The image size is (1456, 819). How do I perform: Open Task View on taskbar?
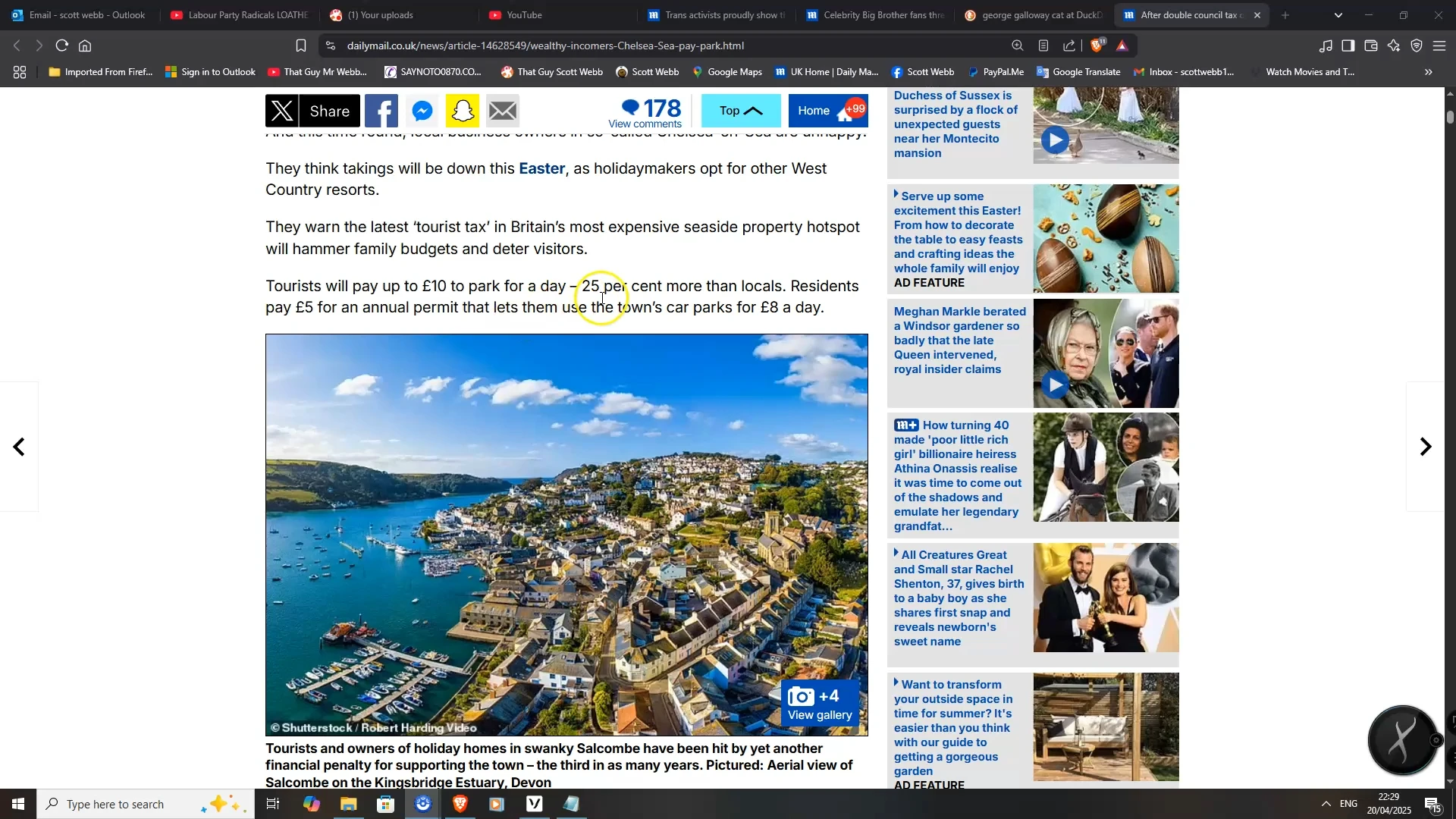(273, 804)
